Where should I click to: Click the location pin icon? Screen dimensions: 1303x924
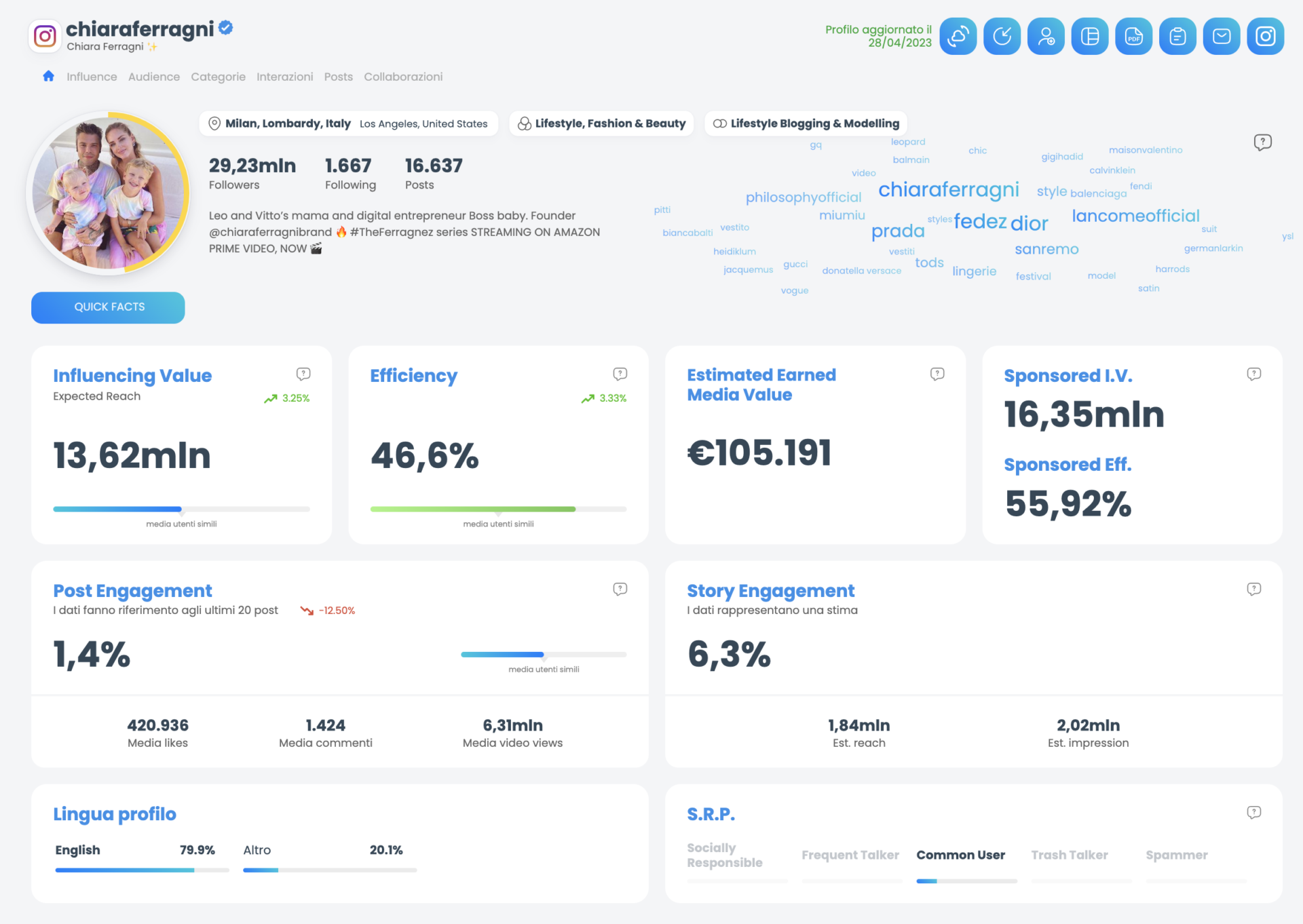[x=214, y=123]
